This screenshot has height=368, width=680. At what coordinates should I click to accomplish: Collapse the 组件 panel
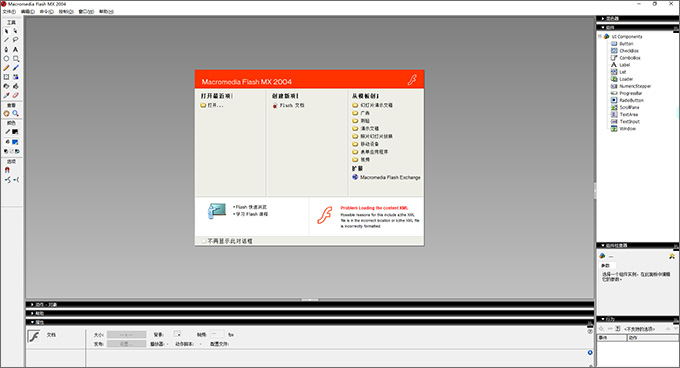click(x=603, y=27)
